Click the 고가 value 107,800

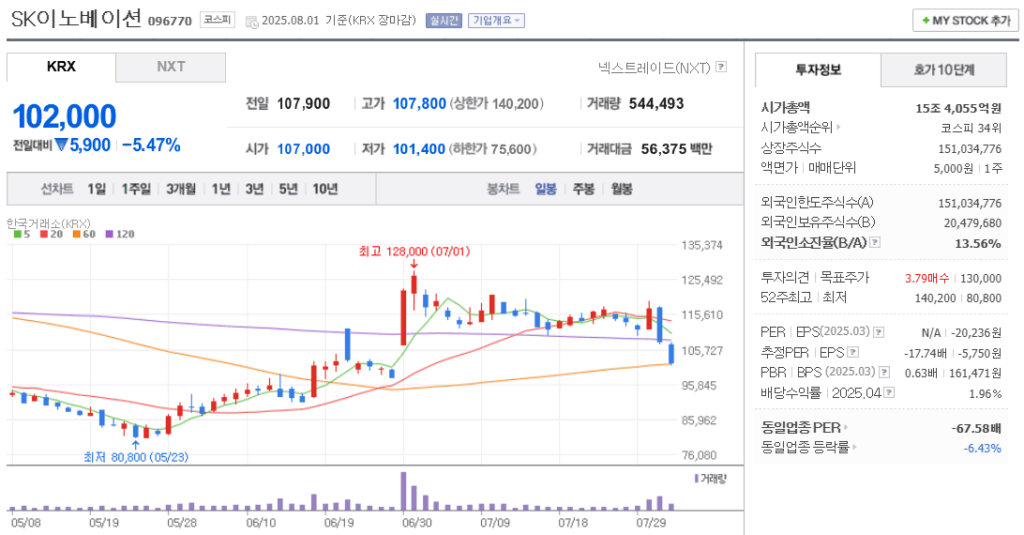coord(419,104)
